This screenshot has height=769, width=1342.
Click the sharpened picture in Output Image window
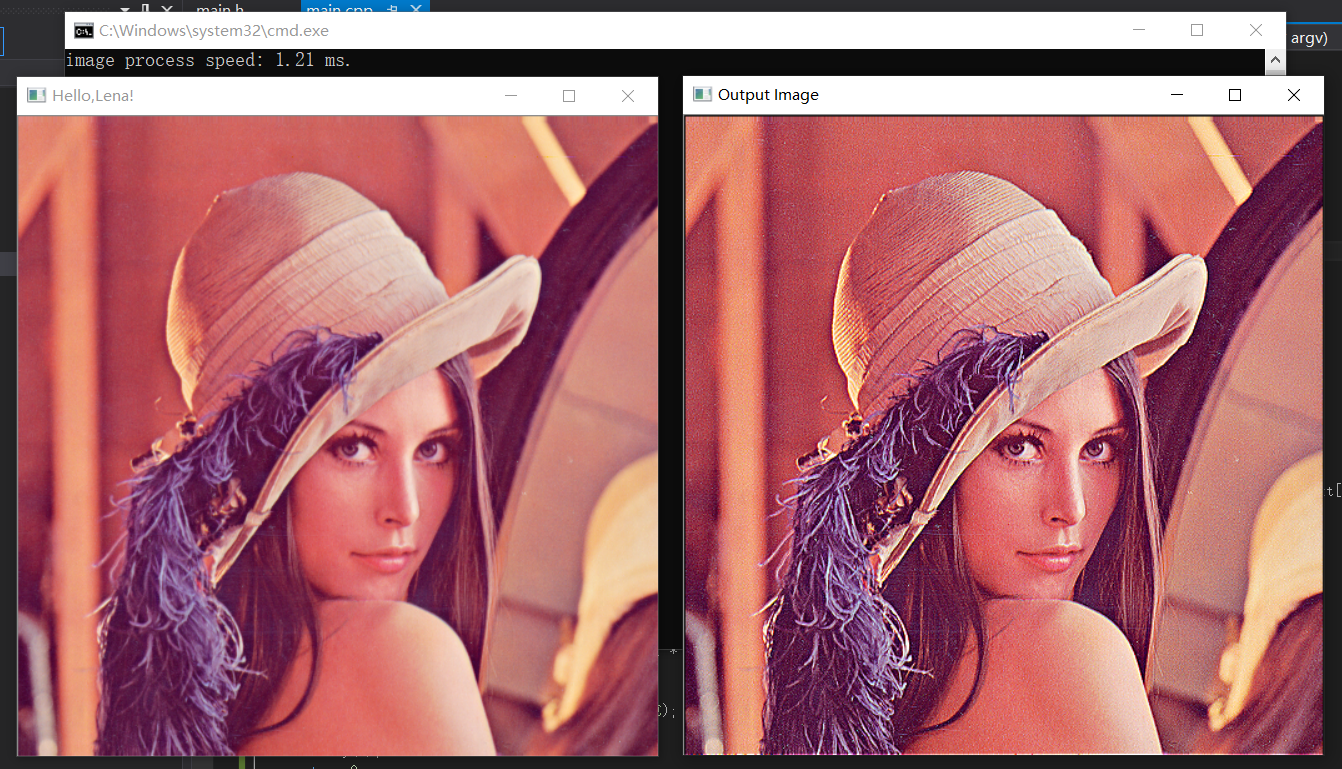(1003, 435)
